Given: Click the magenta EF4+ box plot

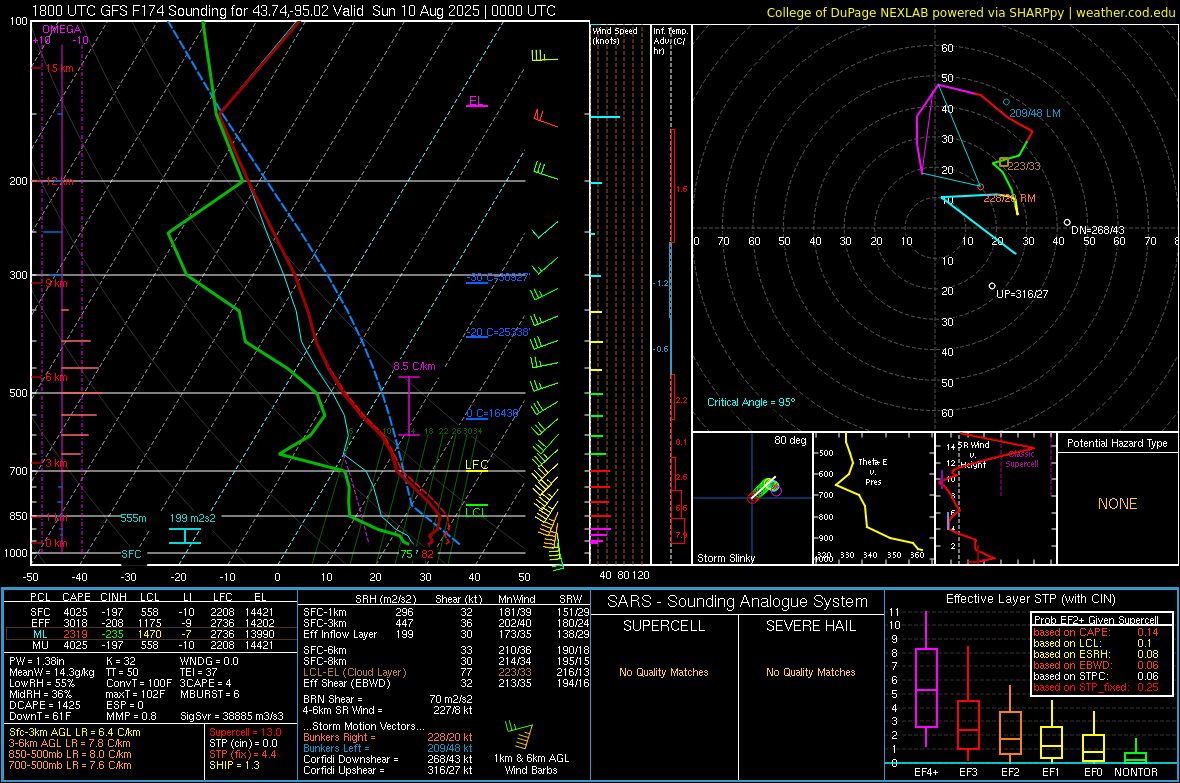Looking at the screenshot, I should [x=926, y=679].
